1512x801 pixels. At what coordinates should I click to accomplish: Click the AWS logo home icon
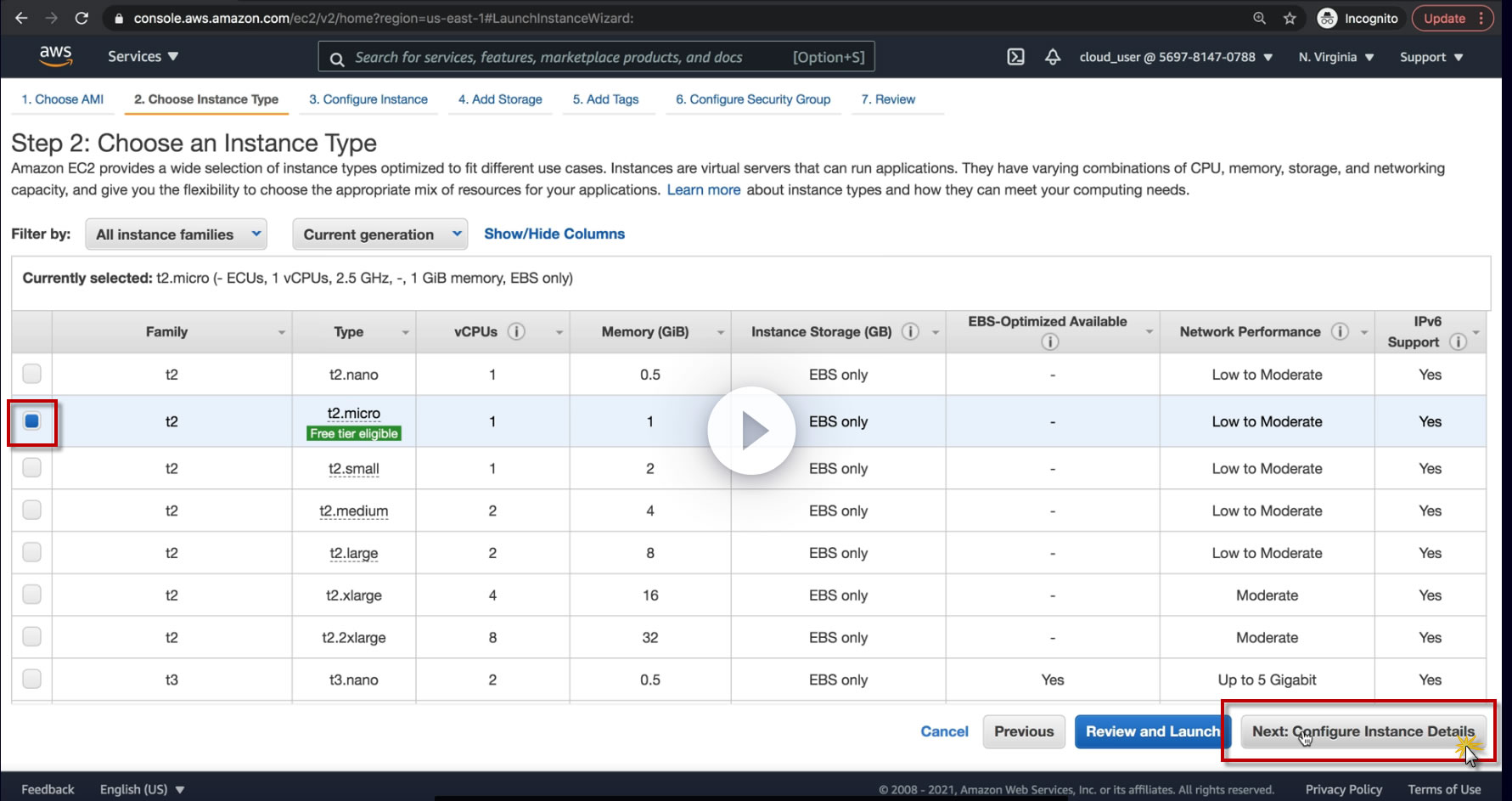pos(55,56)
